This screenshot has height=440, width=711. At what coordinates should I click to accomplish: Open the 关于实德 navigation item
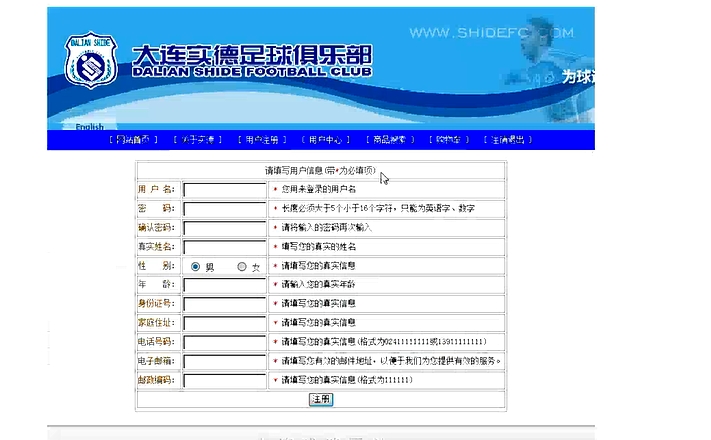tap(198, 140)
